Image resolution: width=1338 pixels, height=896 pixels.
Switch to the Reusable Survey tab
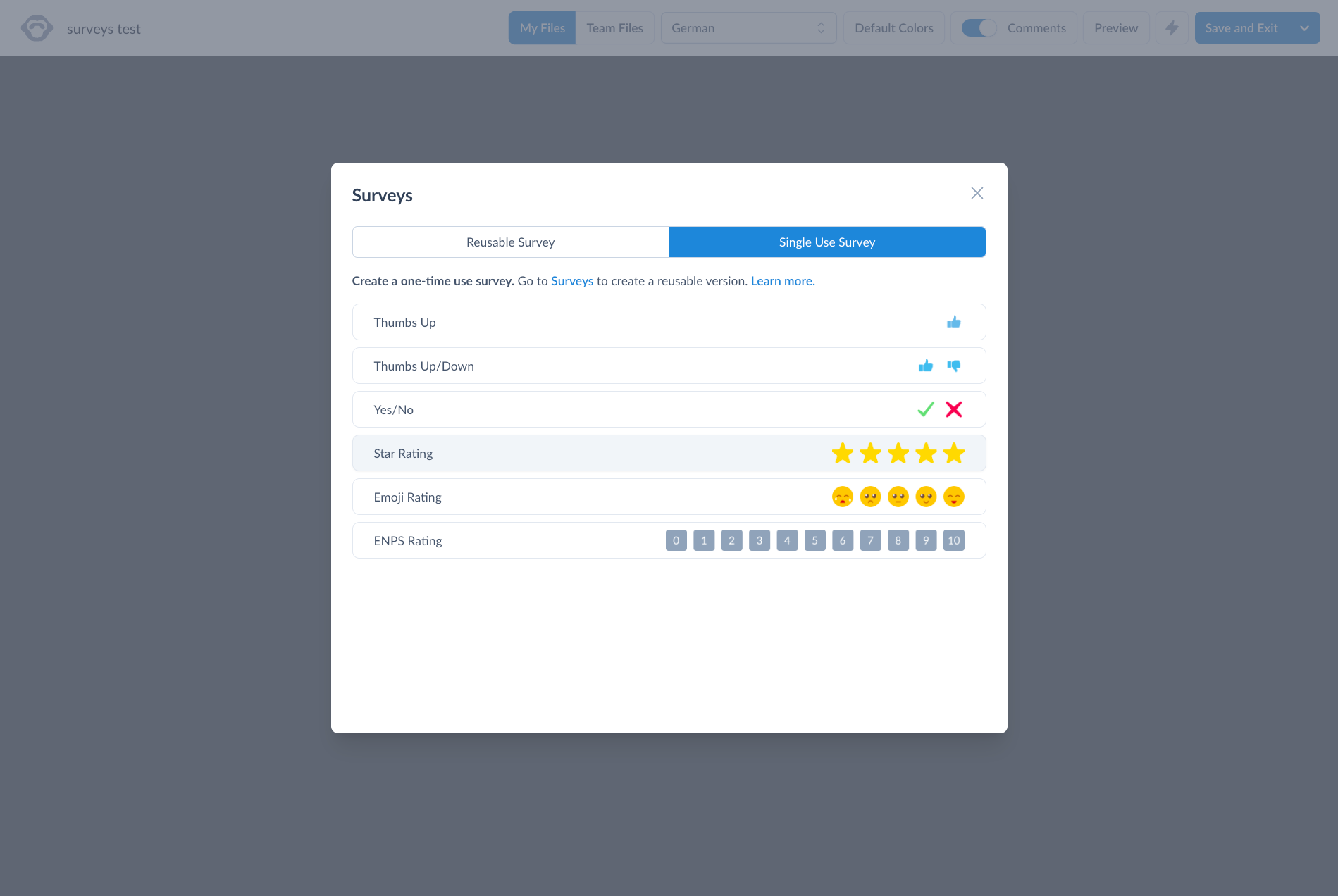510,242
